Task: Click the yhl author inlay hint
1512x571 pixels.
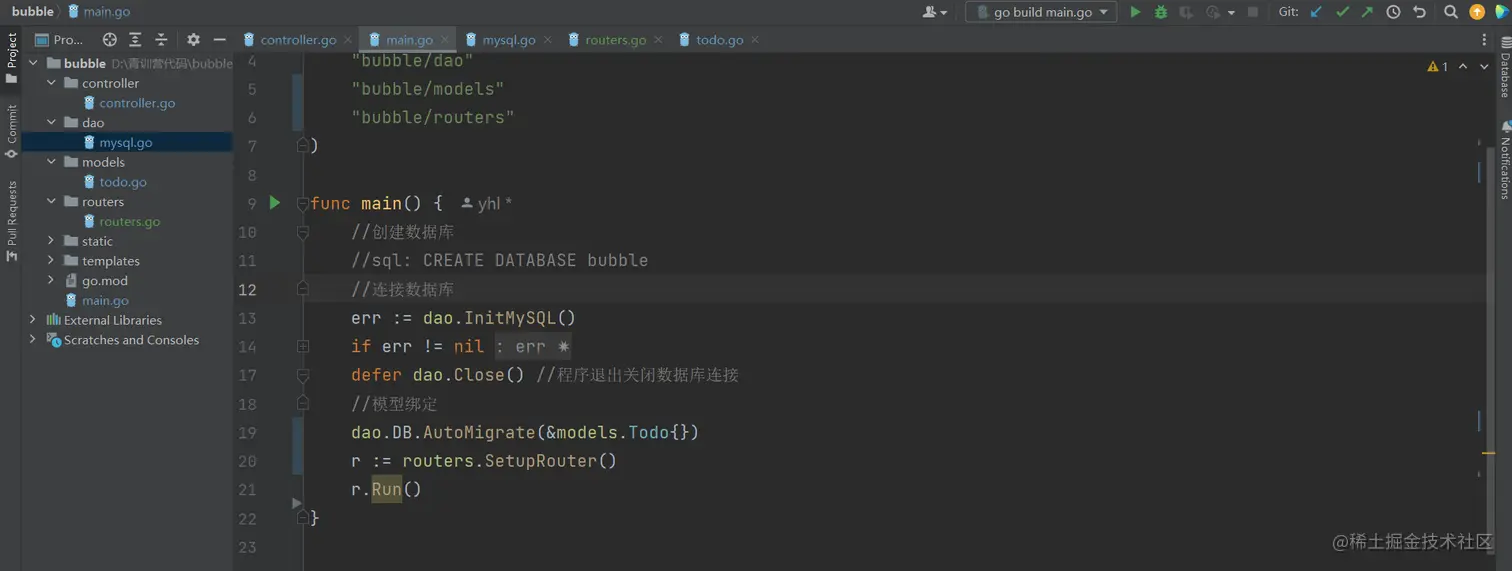Action: pyautogui.click(x=487, y=204)
